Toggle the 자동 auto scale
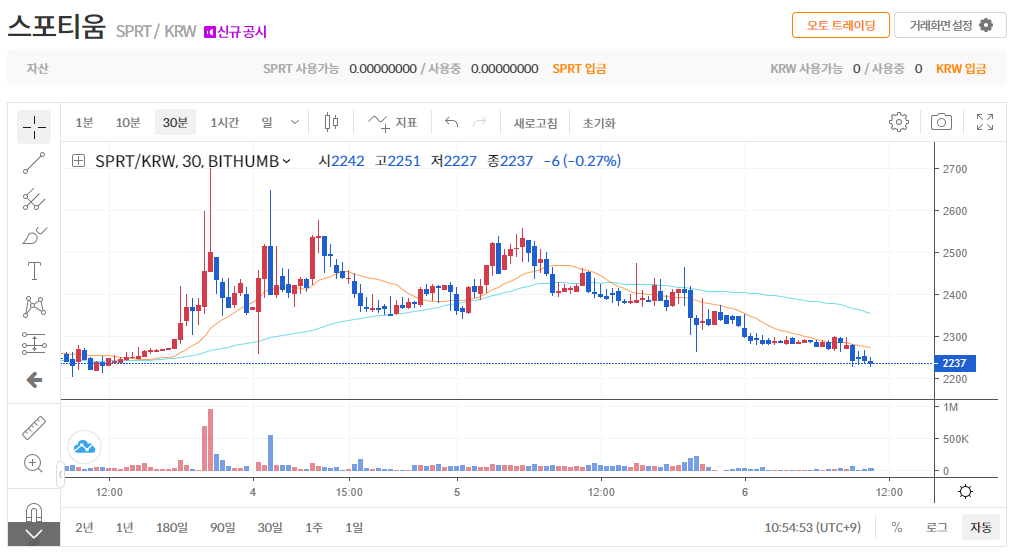This screenshot has width=1013, height=556. pyautogui.click(x=981, y=528)
